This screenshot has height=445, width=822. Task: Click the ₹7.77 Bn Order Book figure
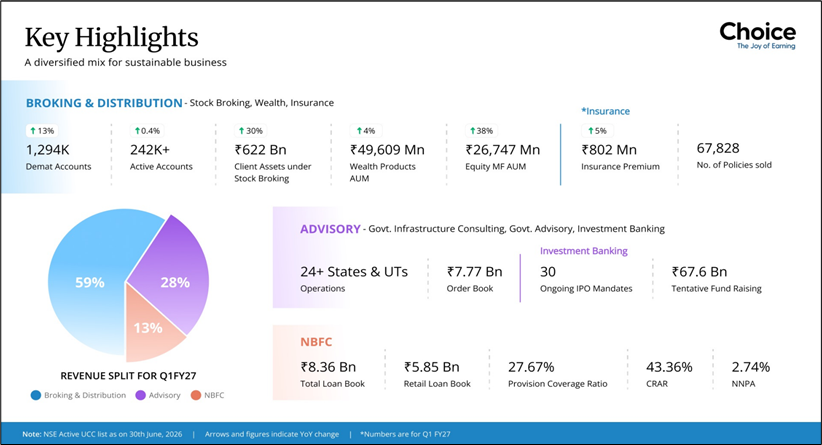coord(474,272)
